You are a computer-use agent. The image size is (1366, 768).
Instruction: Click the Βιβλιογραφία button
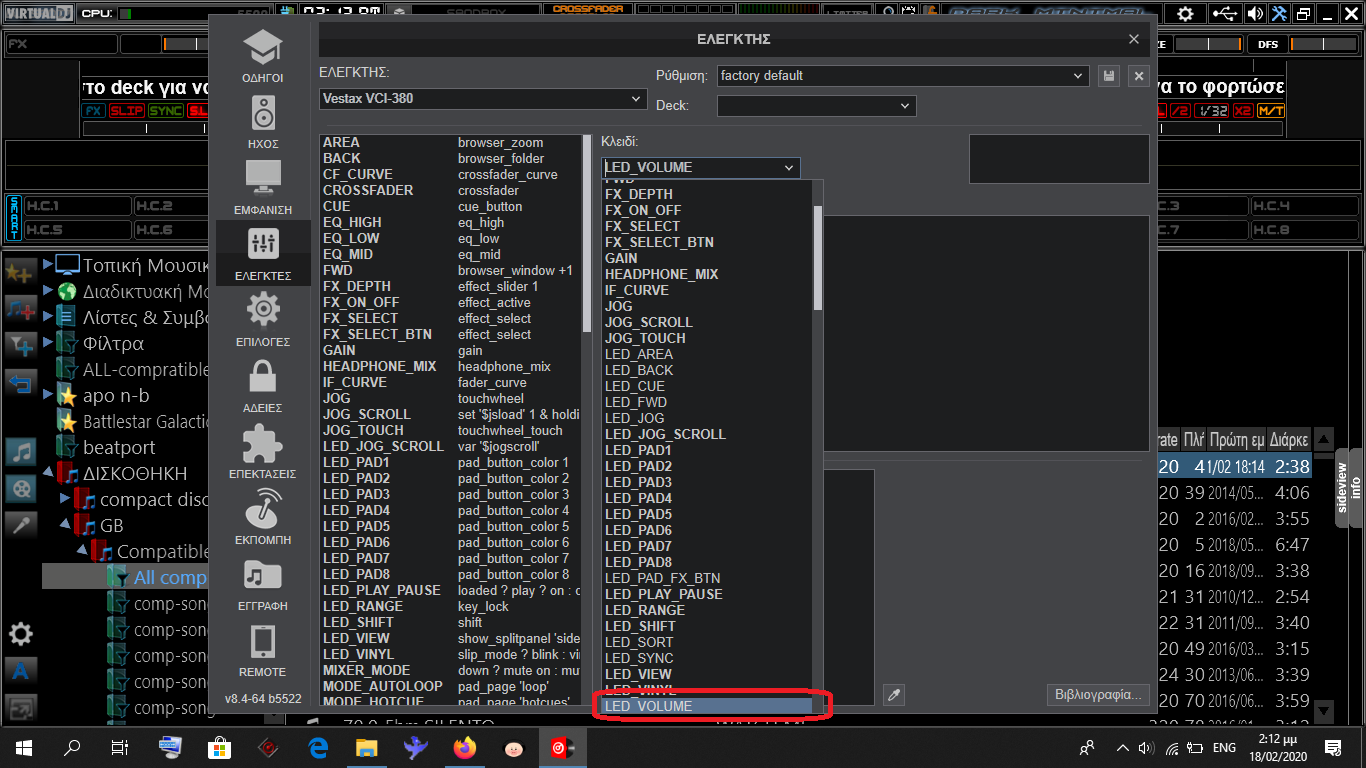(x=1097, y=695)
